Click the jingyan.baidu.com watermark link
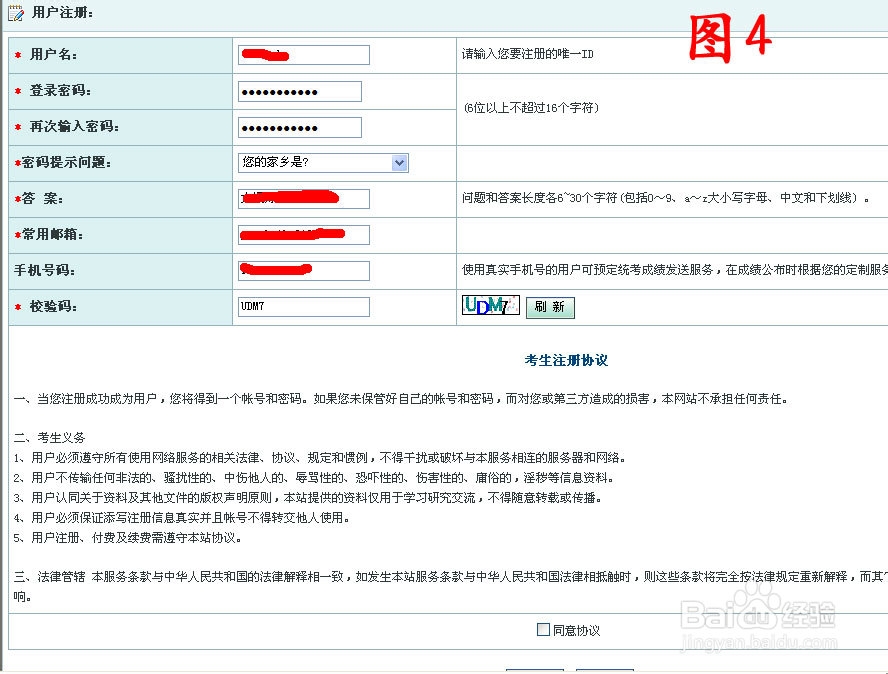Viewport: 888px width, 674px height. pyautogui.click(x=789, y=644)
